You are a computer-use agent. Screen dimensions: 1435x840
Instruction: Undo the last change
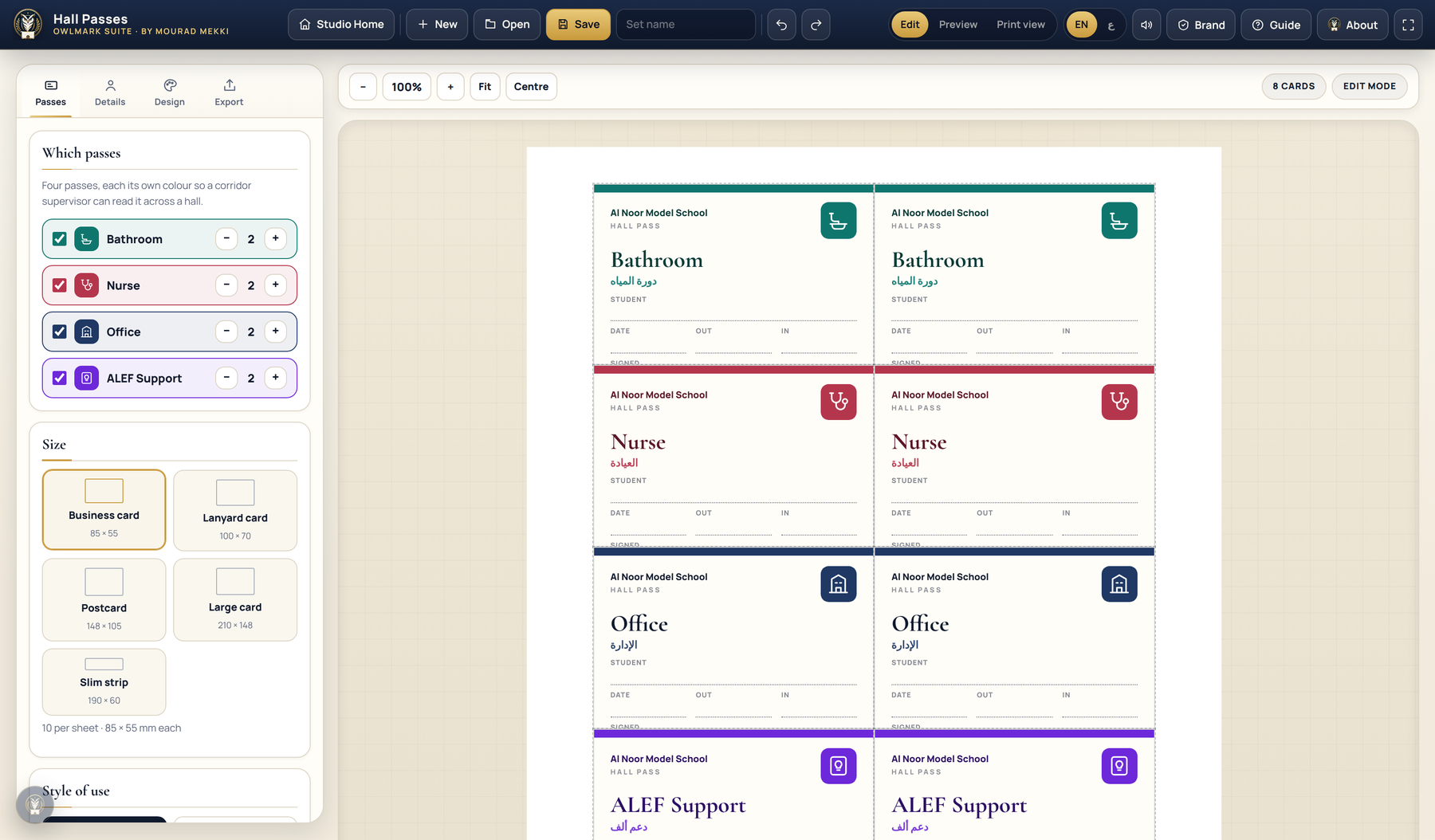[781, 25]
